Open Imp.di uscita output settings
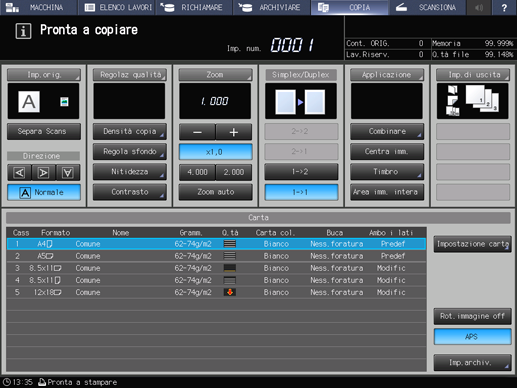Image resolution: width=517 pixels, height=388 pixels. click(x=473, y=75)
